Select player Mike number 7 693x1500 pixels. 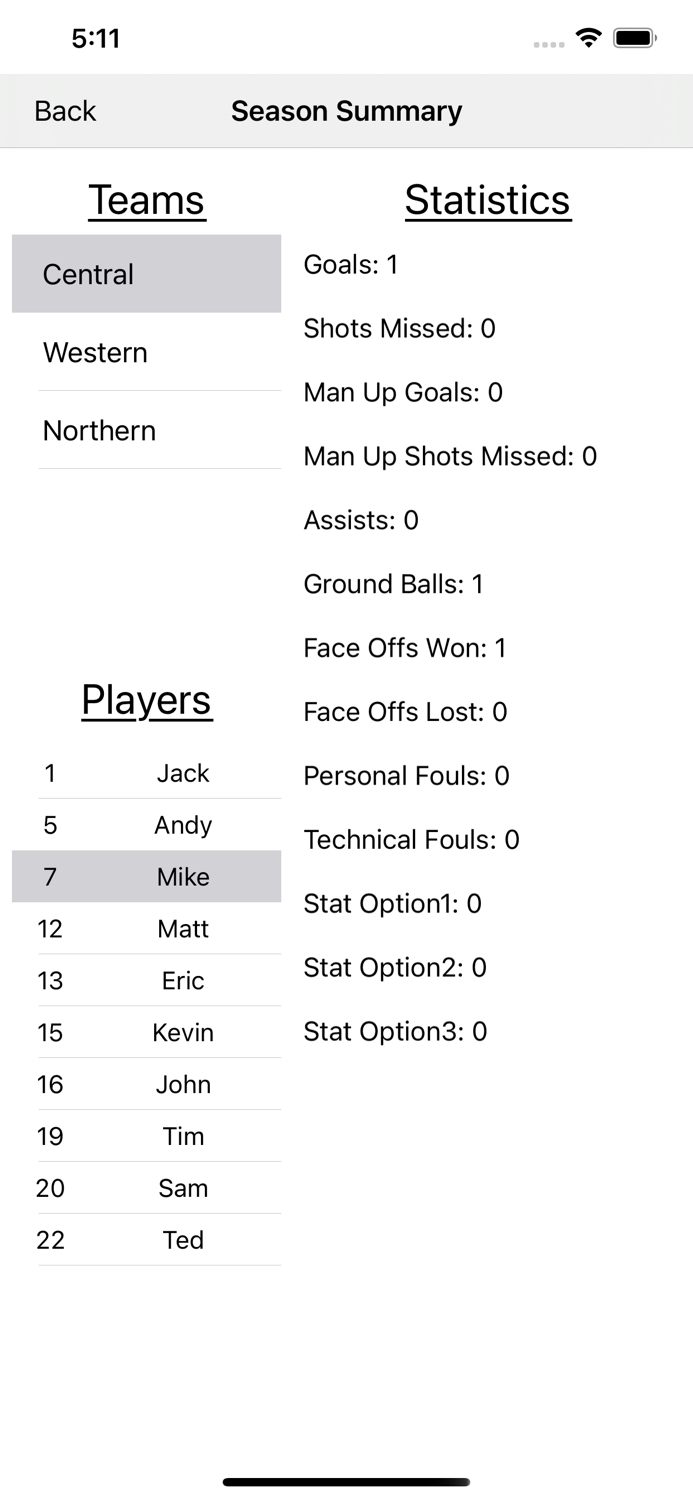click(158, 877)
